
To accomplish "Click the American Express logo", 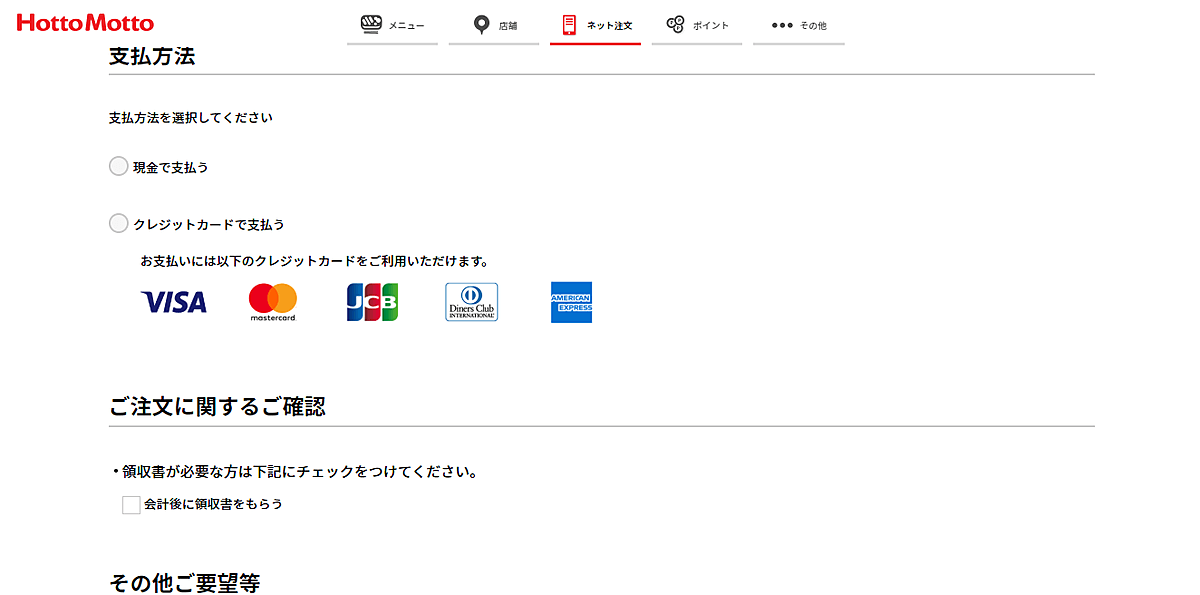I will click(x=571, y=302).
